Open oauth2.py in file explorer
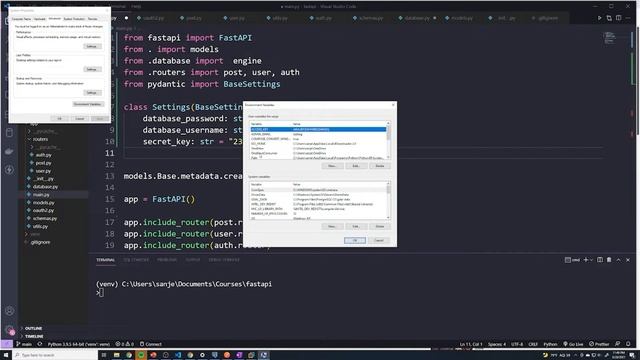This screenshot has height=360, width=640. 43,211
